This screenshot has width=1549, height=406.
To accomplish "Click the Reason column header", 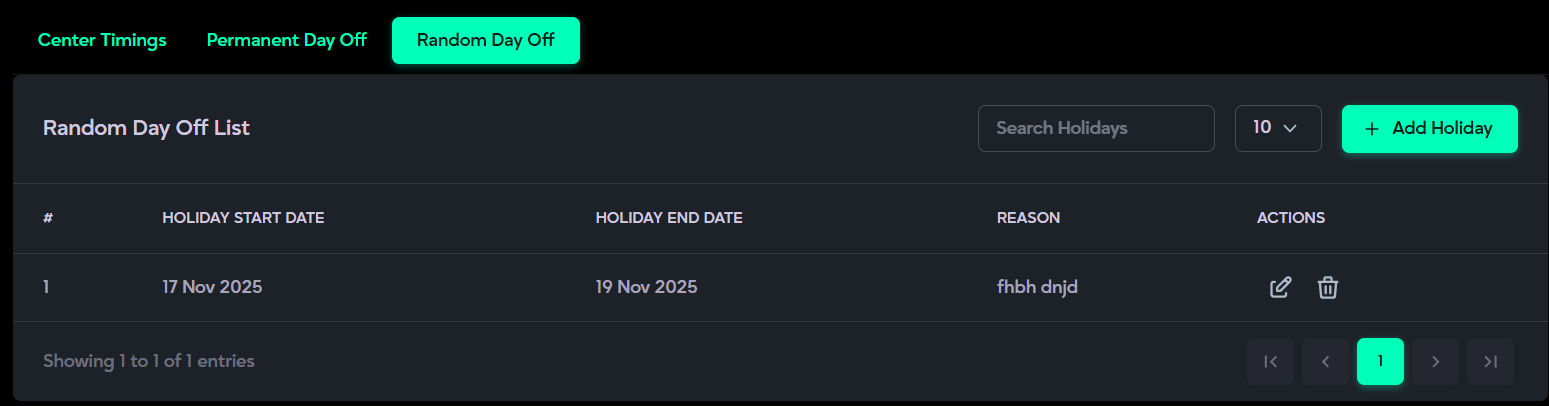I will click(1028, 218).
